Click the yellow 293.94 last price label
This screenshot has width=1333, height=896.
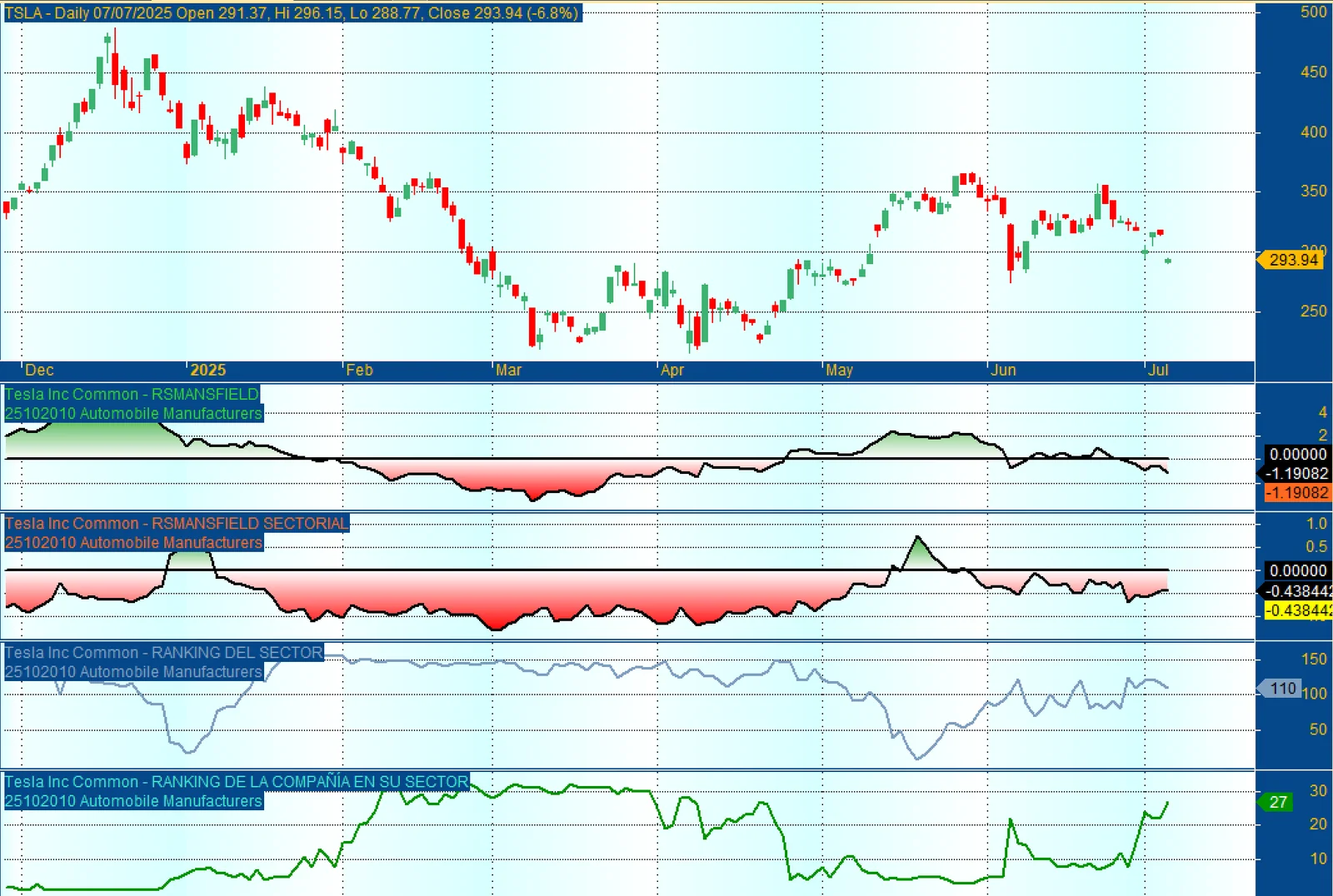[1291, 260]
